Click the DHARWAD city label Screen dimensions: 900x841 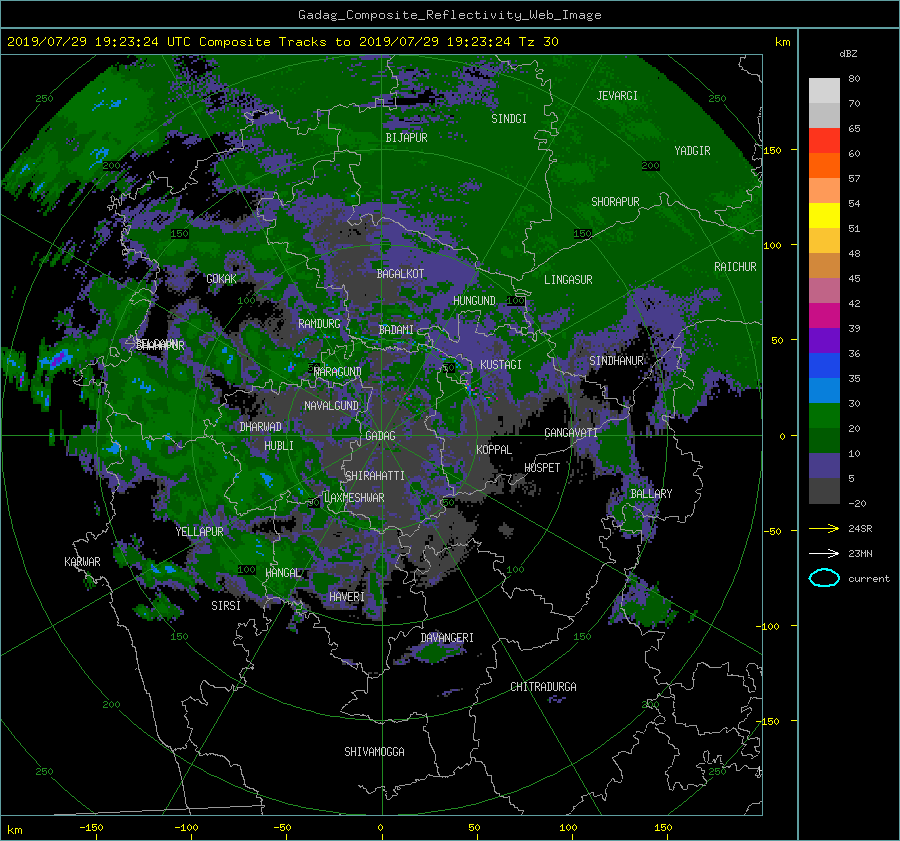point(260,427)
